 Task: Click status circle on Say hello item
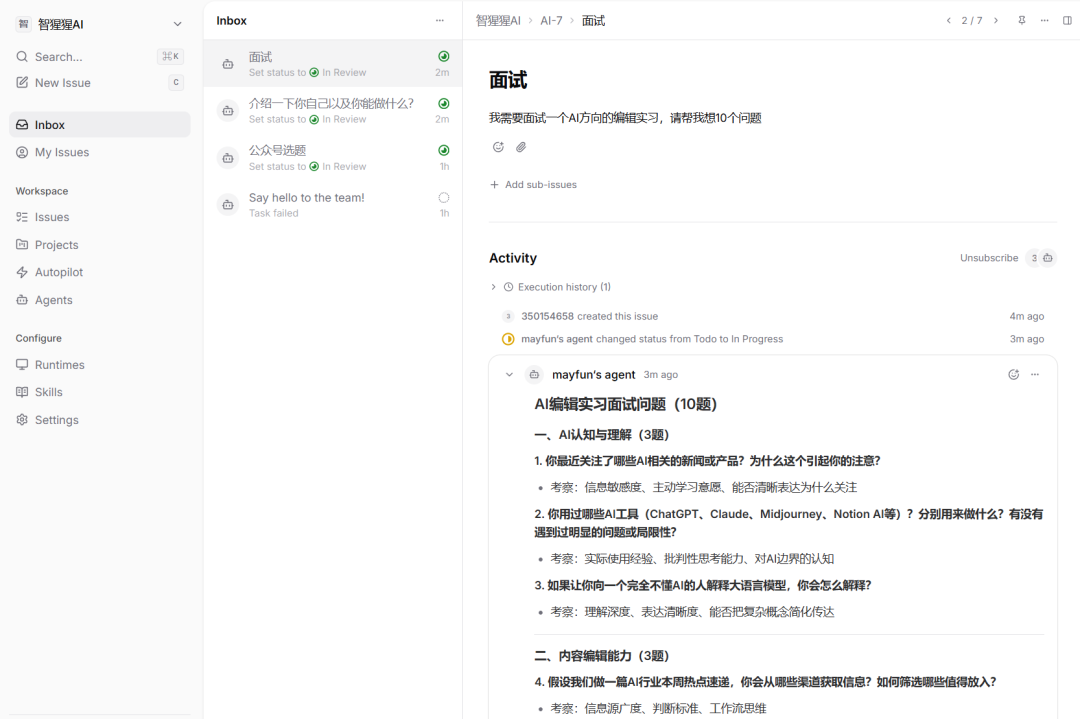pos(443,198)
